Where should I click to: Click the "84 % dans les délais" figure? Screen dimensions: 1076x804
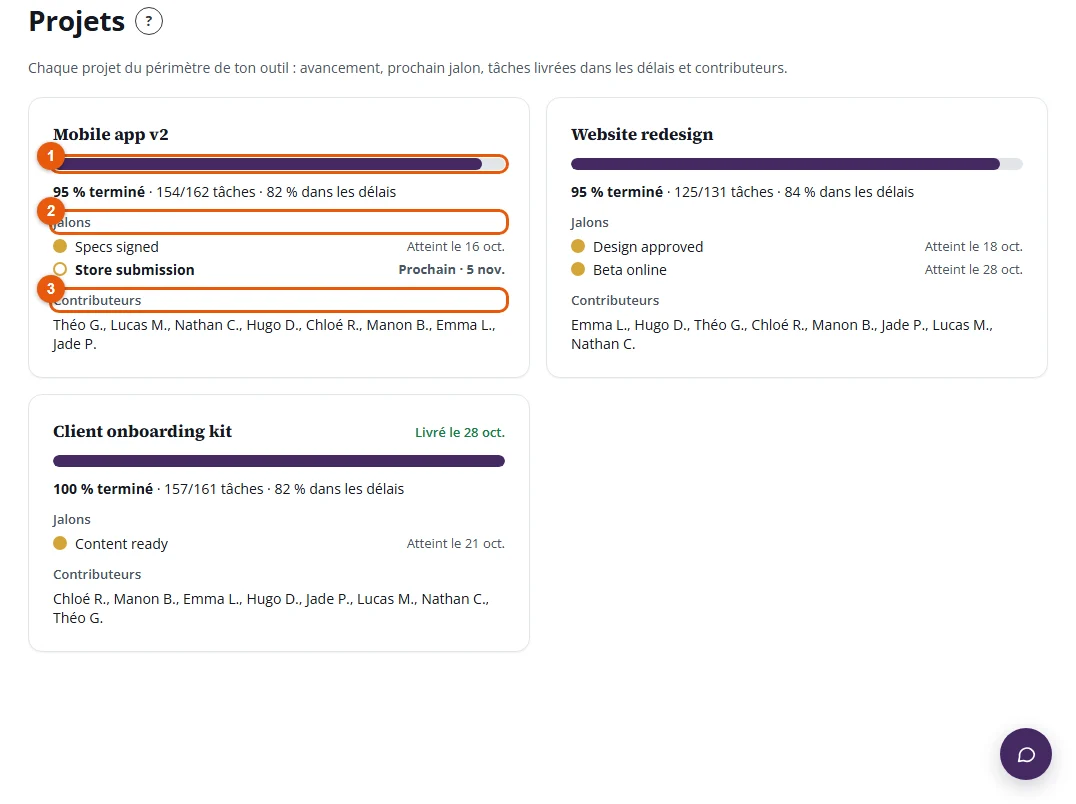850,192
